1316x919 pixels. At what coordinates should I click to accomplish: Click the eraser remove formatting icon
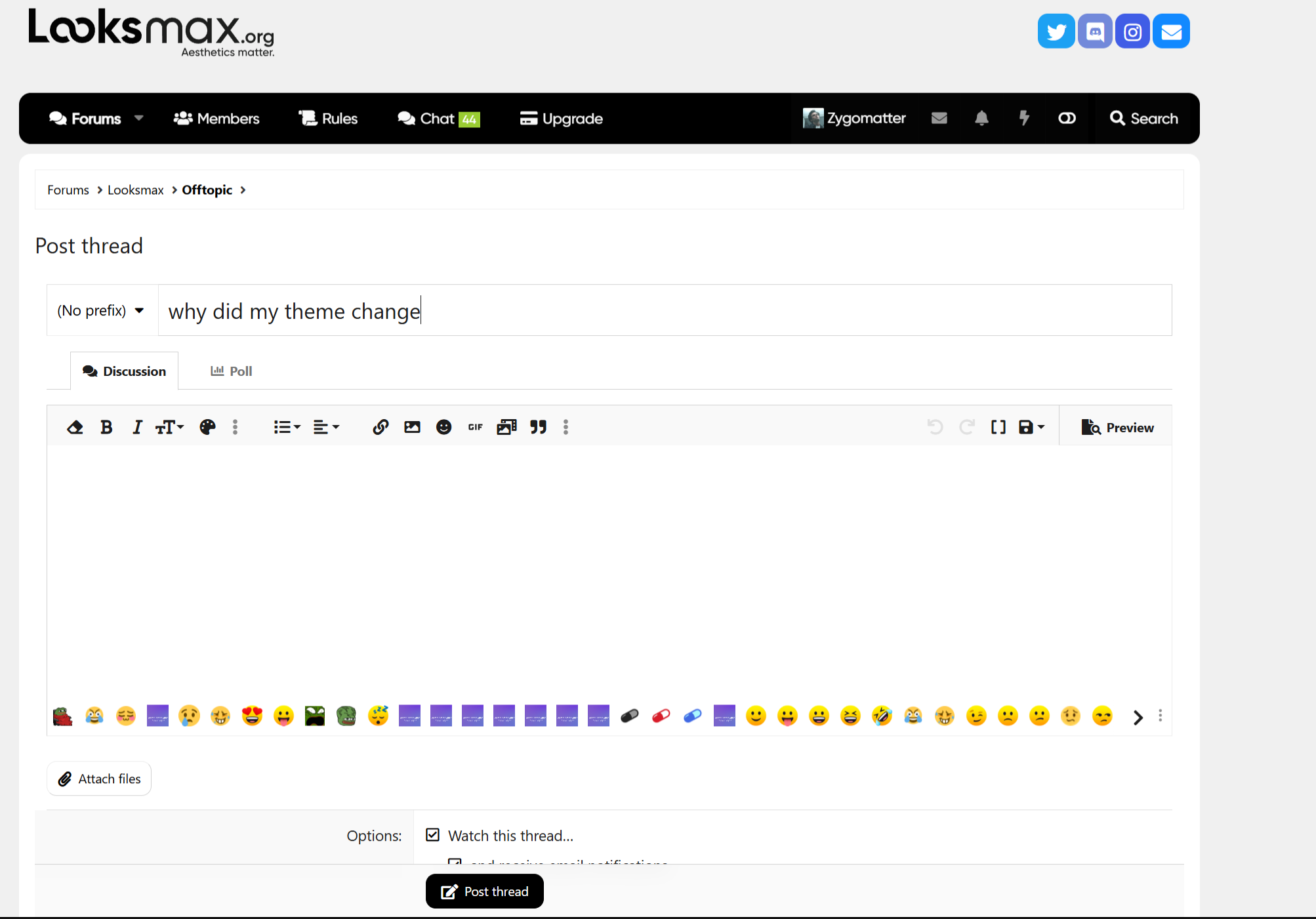75,428
